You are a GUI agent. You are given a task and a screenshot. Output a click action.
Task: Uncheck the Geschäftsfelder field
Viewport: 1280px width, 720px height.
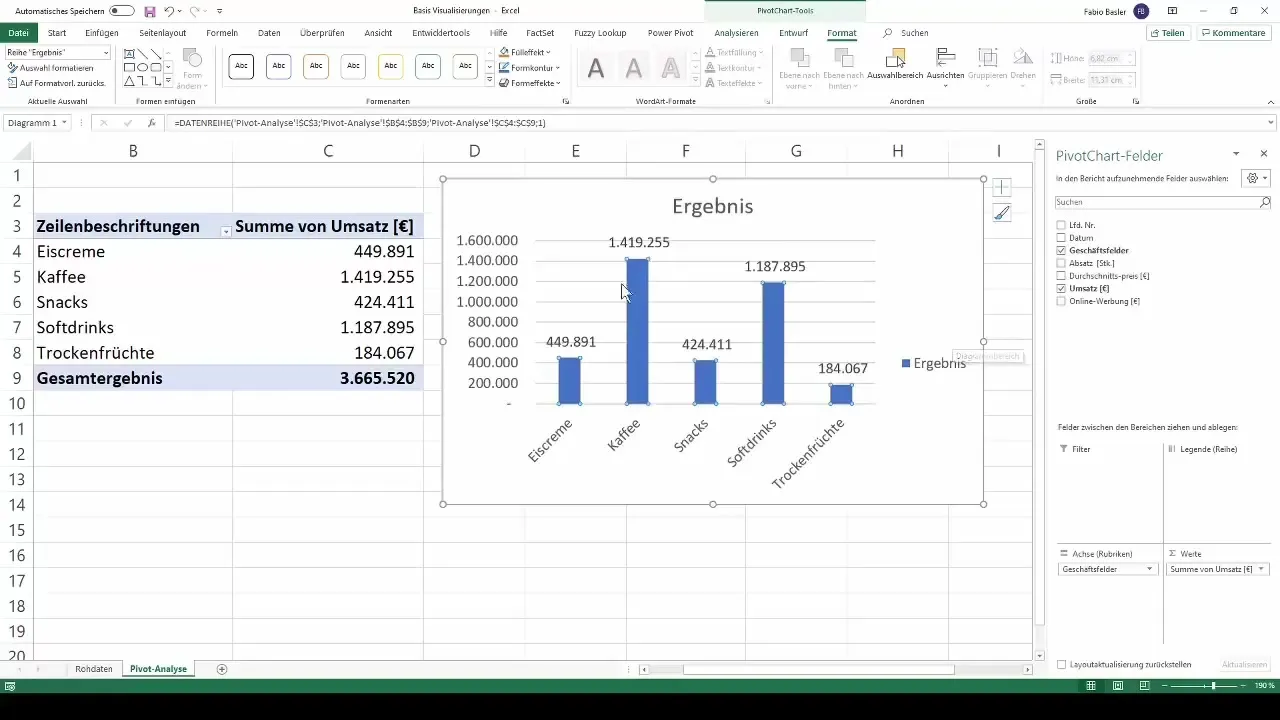1061,250
